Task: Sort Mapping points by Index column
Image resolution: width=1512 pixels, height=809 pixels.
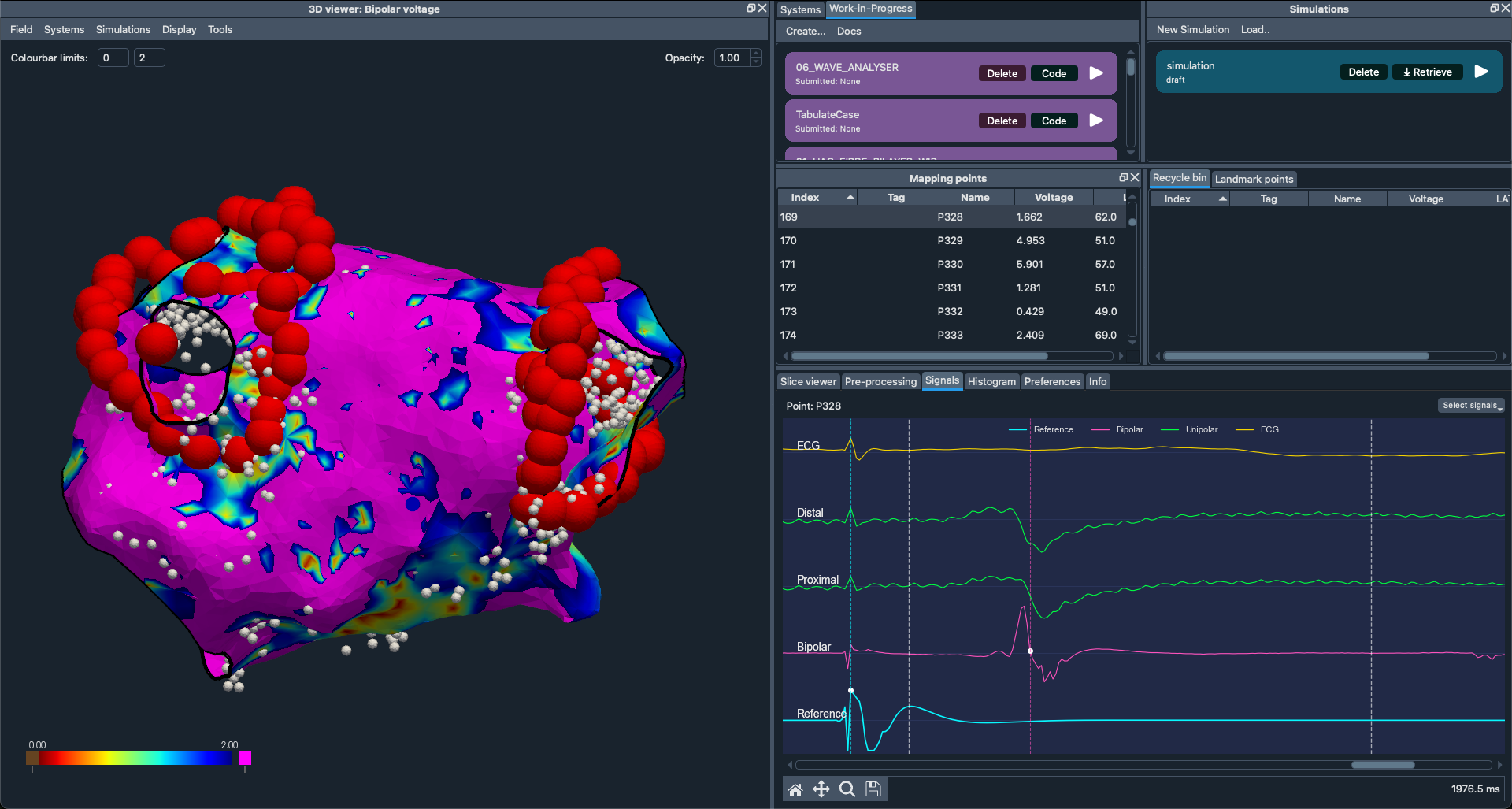Action: coord(817,198)
